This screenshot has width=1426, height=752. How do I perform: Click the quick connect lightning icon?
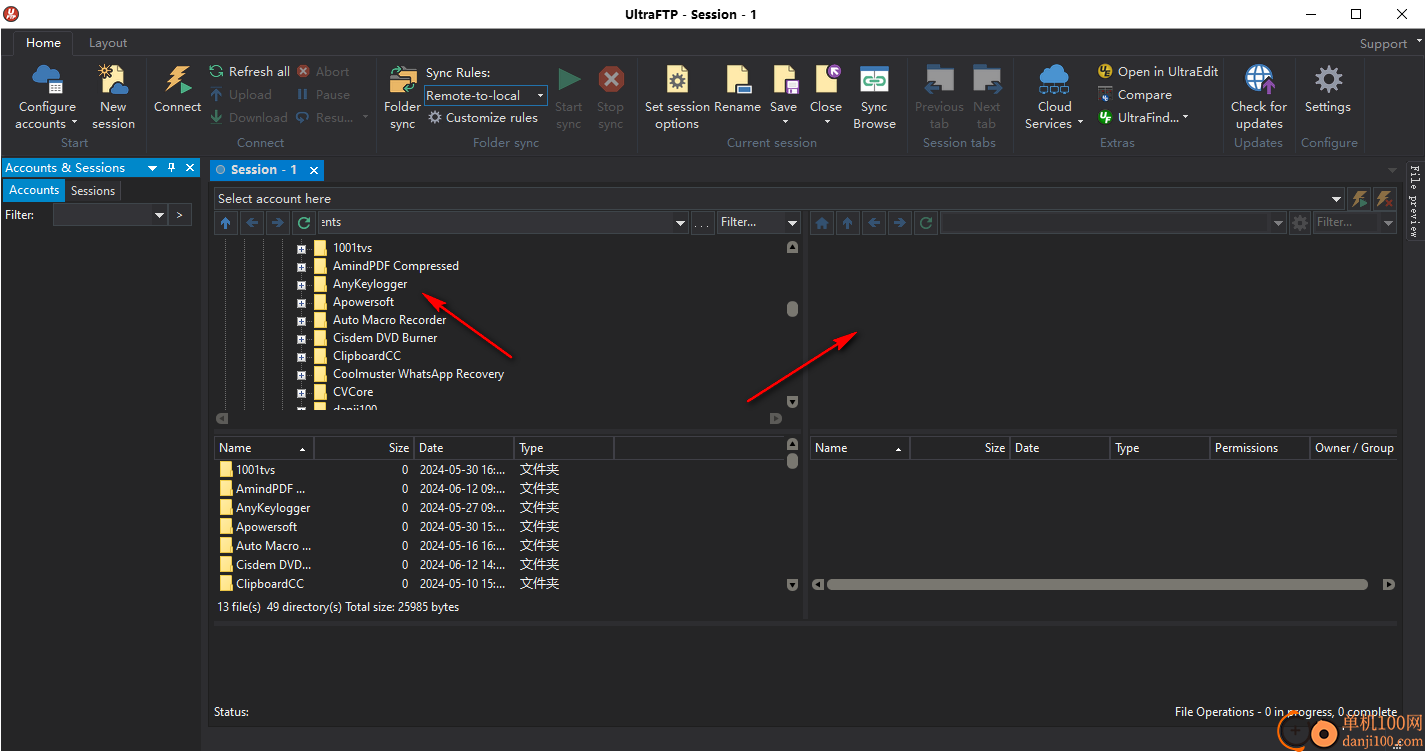pos(1359,199)
